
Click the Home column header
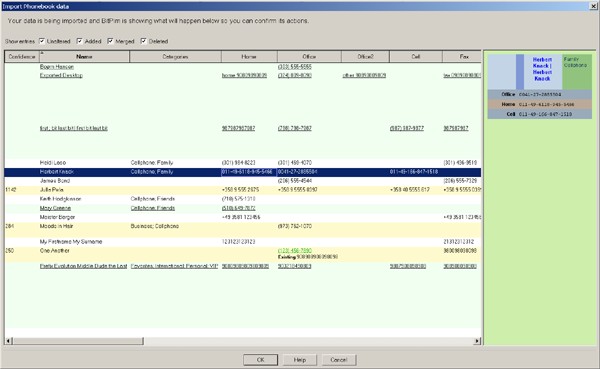pos(249,57)
